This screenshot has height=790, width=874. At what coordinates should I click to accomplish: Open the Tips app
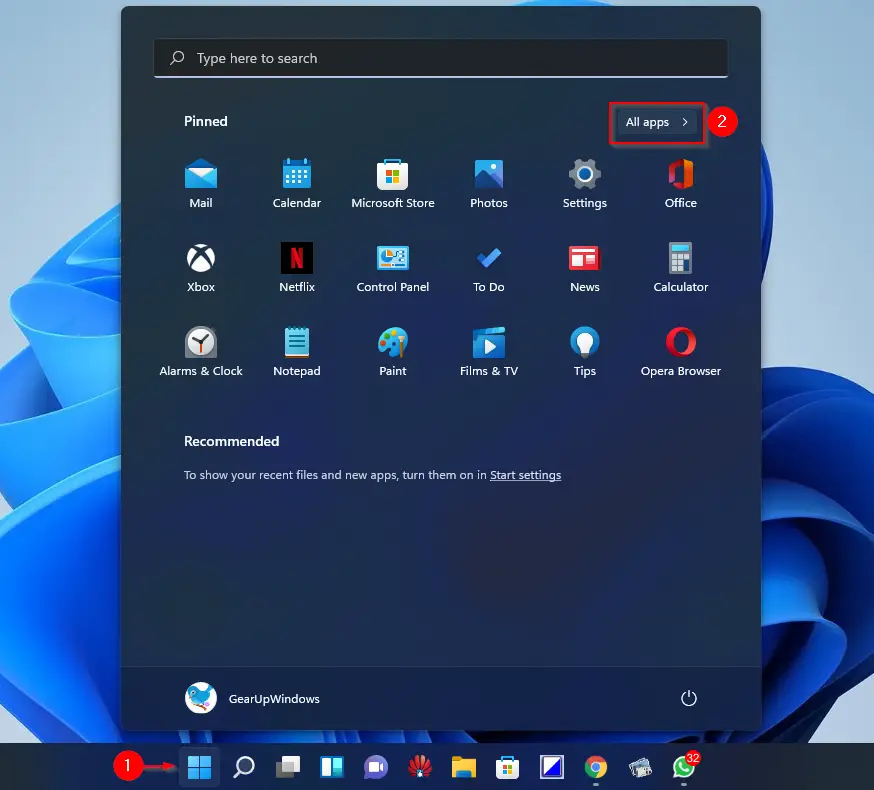click(x=584, y=352)
